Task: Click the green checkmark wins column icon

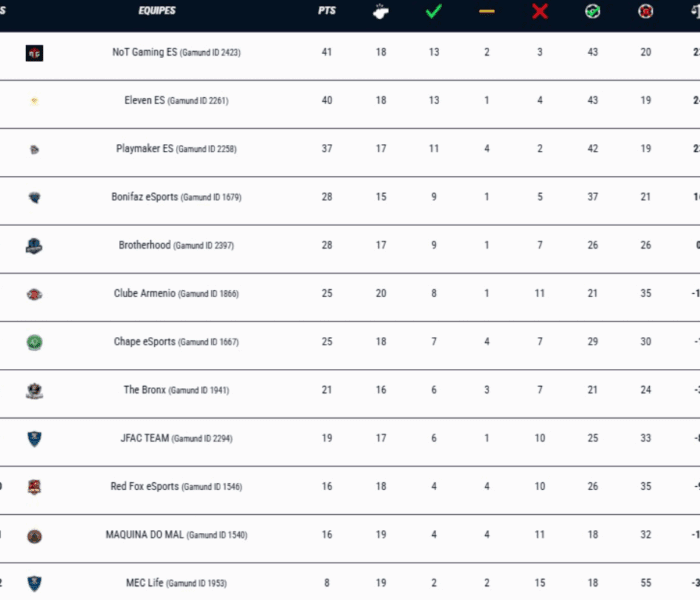Action: [x=433, y=11]
